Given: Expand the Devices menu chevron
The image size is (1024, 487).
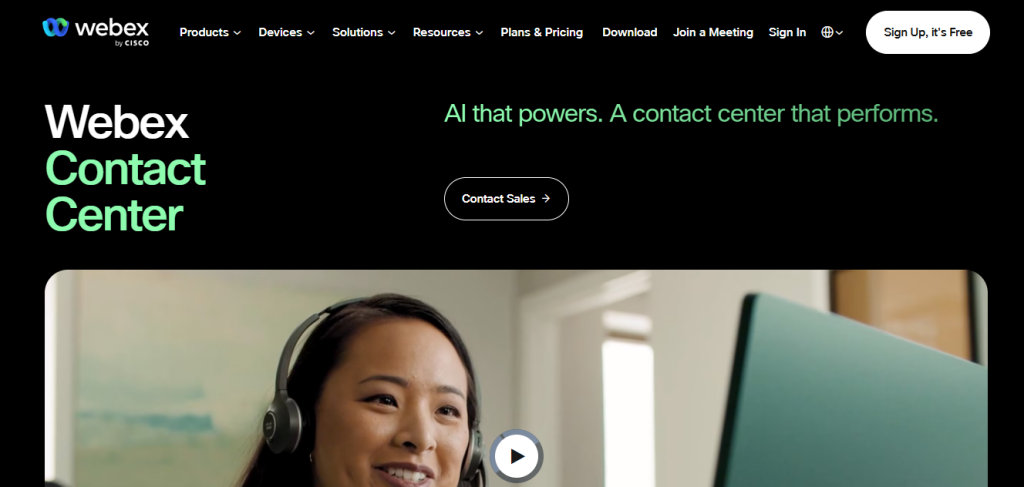Looking at the screenshot, I should 311,33.
